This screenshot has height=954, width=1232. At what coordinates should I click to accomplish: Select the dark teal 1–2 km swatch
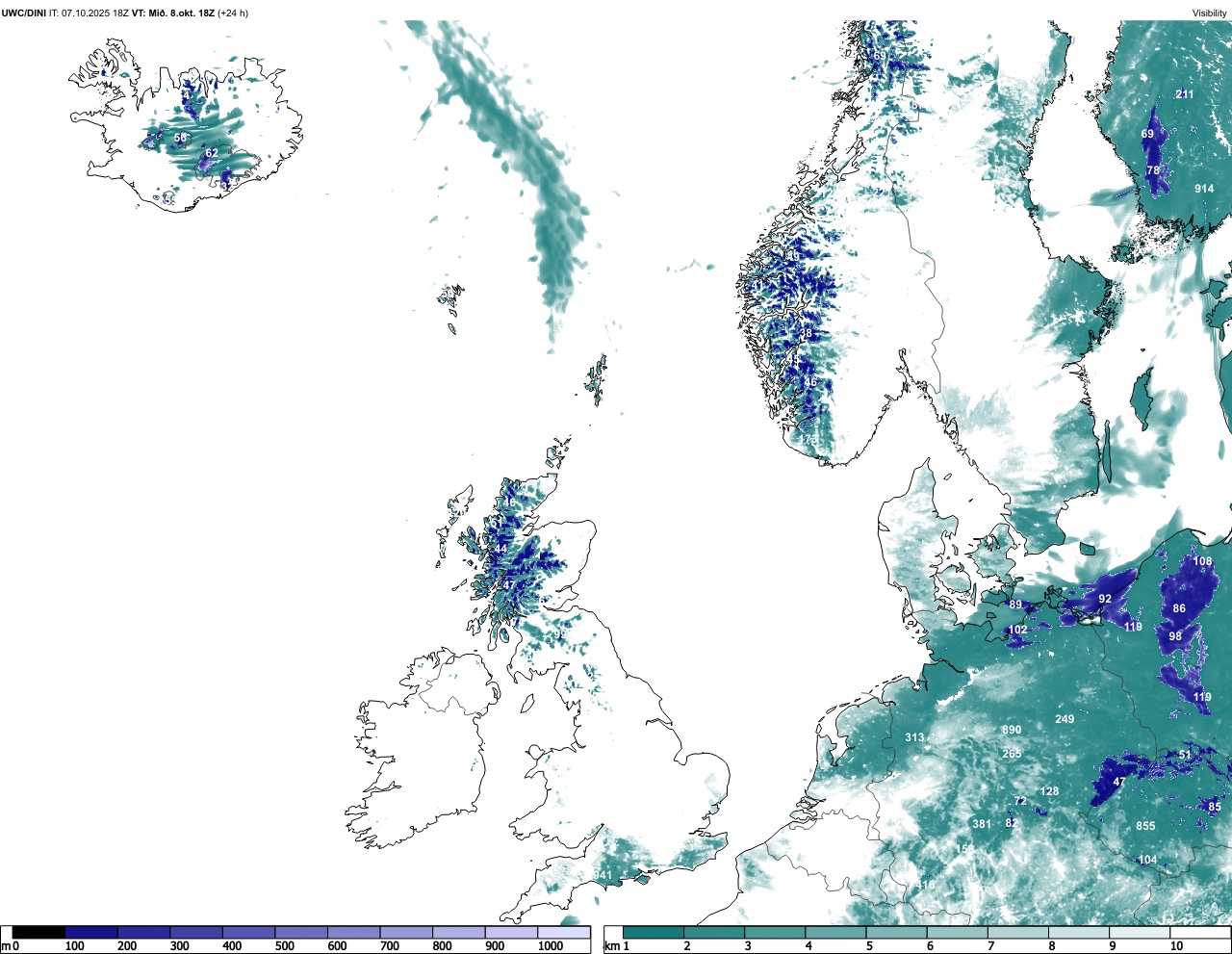click(654, 932)
